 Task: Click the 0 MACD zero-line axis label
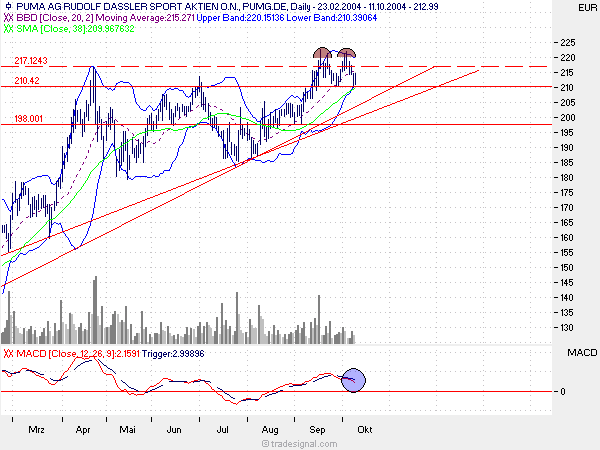coord(563,391)
